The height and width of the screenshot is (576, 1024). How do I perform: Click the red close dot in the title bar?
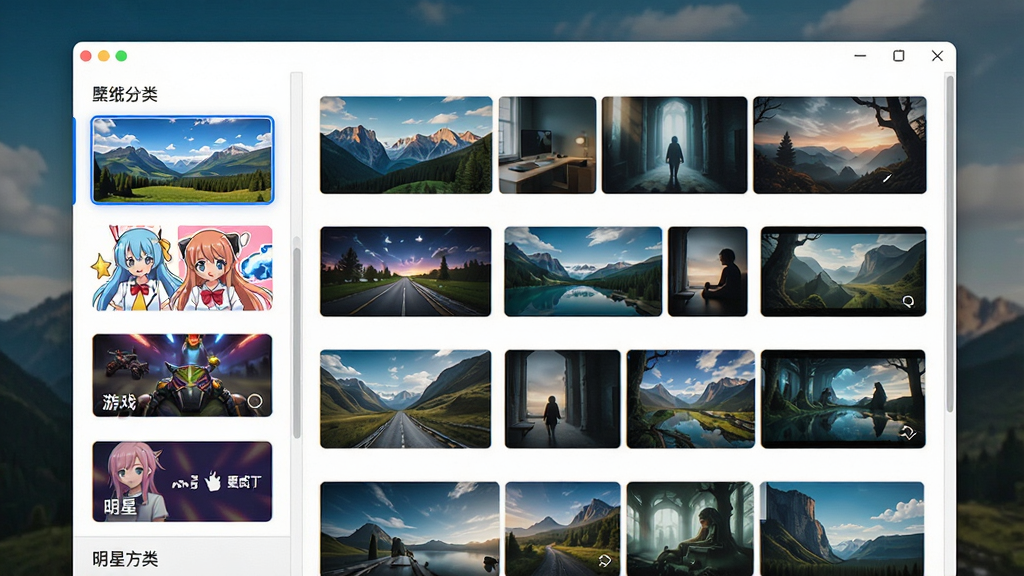pyautogui.click(x=86, y=56)
